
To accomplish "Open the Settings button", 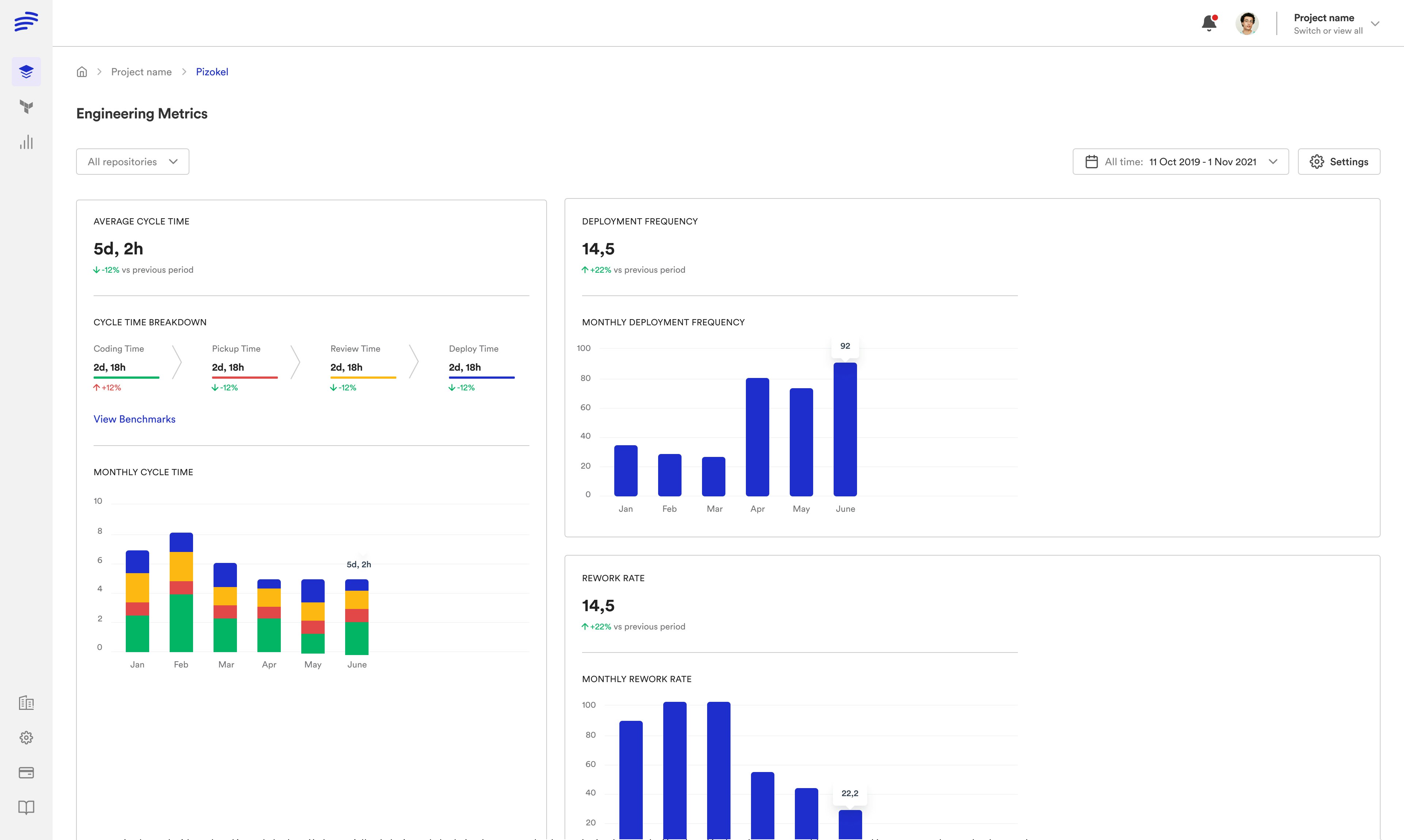I will click(x=1339, y=161).
